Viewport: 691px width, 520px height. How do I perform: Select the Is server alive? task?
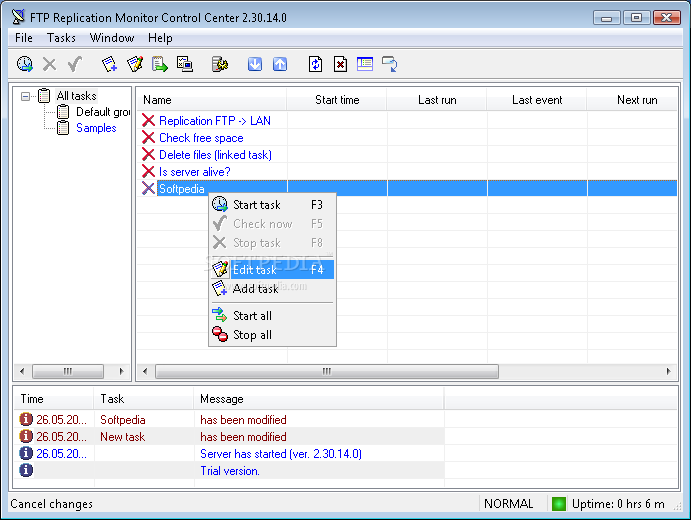[x=194, y=171]
